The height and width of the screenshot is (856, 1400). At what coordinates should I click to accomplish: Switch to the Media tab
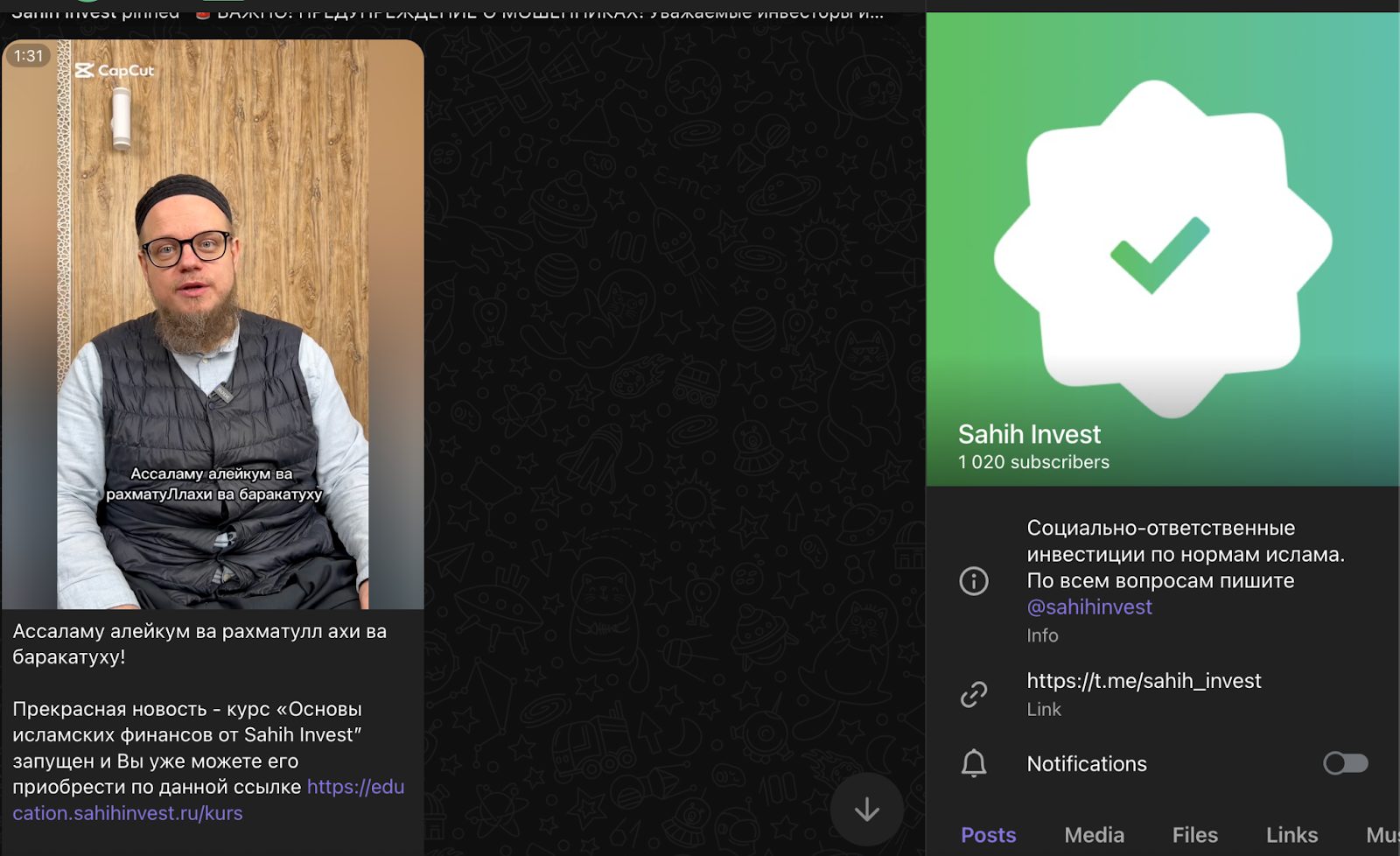[x=1094, y=835]
